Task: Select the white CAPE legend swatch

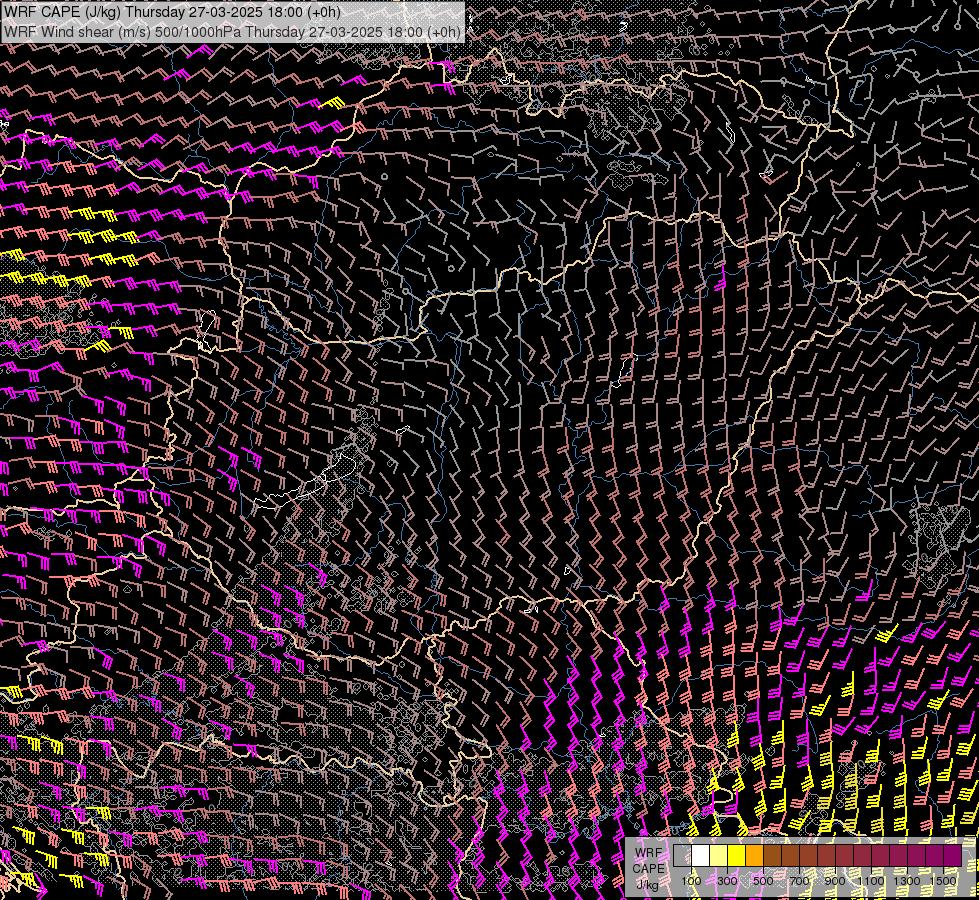Action: click(701, 856)
